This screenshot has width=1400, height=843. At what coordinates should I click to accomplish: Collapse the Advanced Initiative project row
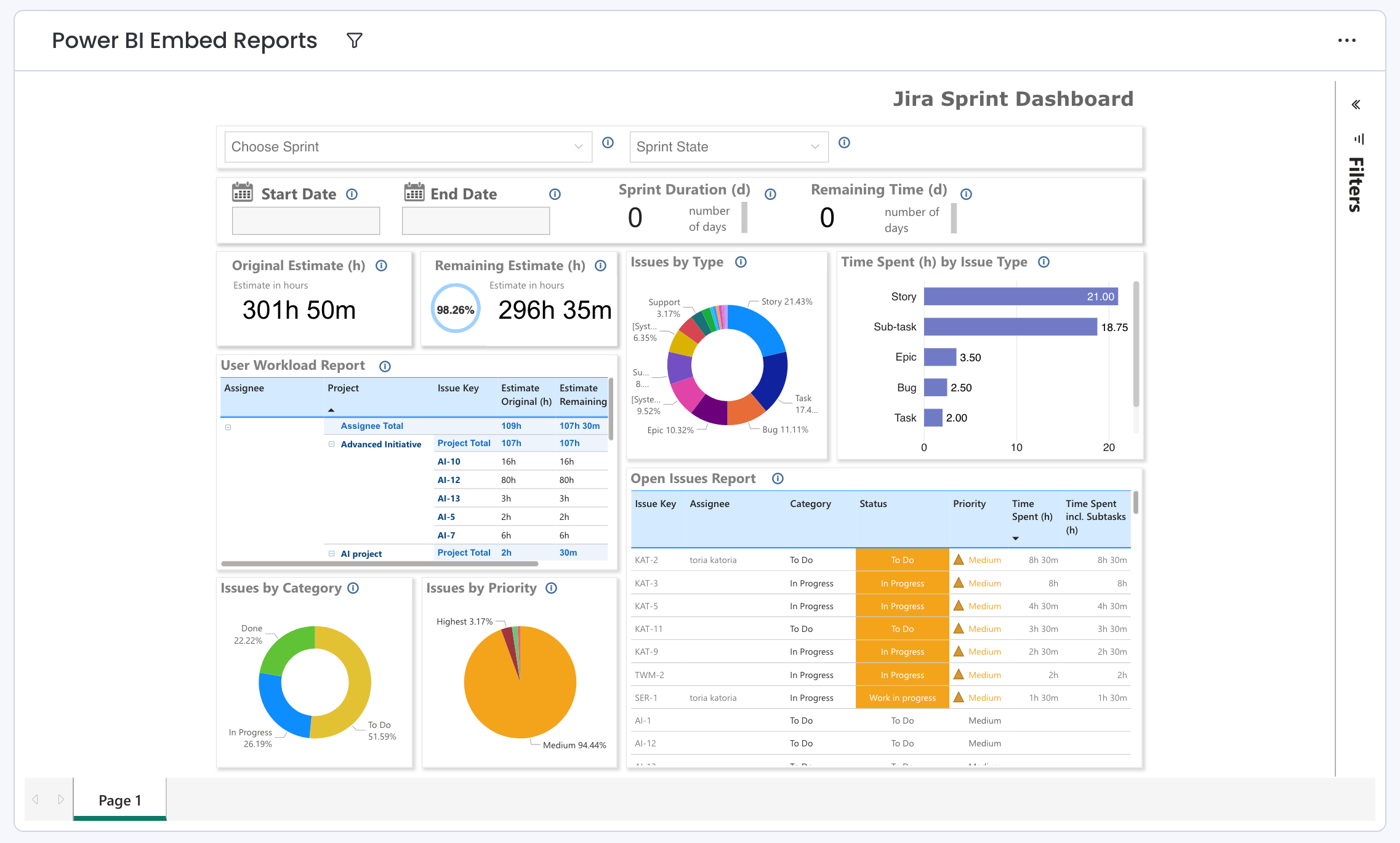pyautogui.click(x=331, y=444)
